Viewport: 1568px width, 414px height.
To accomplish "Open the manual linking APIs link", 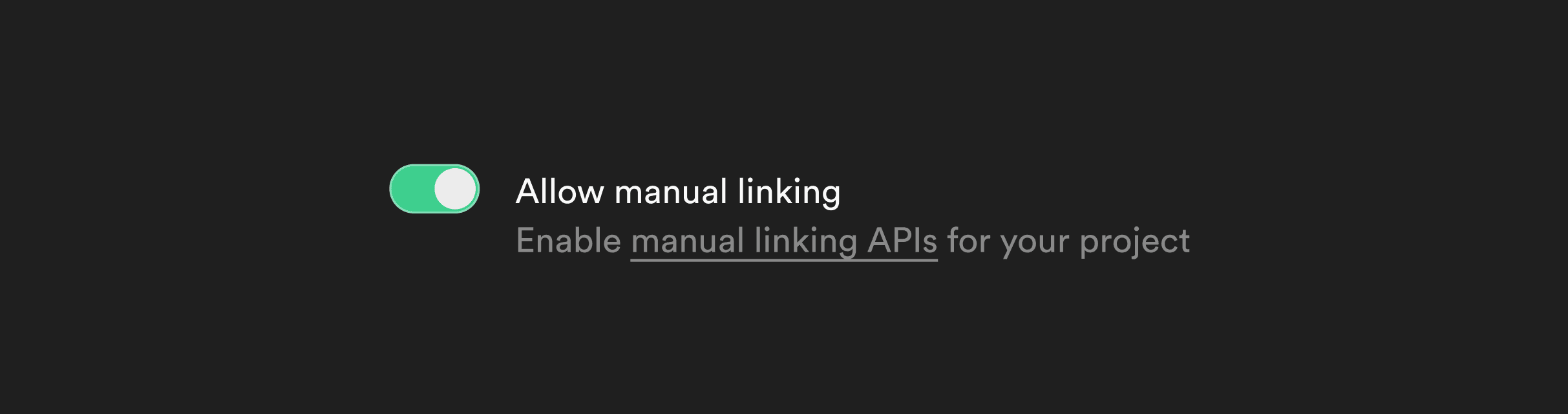I will pos(784,242).
